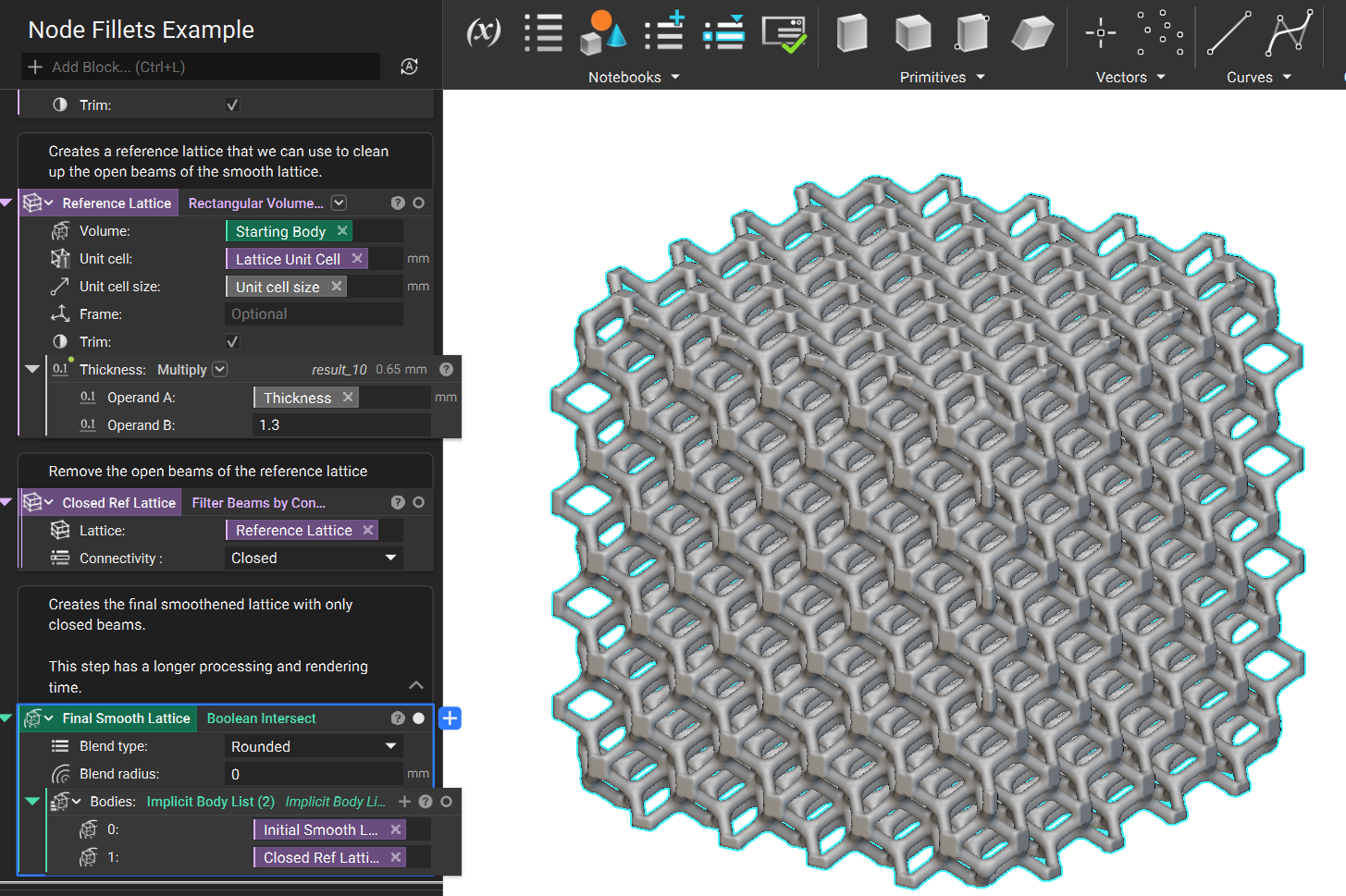
Task: Click Implicit Body List (2) type label
Action: (x=210, y=802)
